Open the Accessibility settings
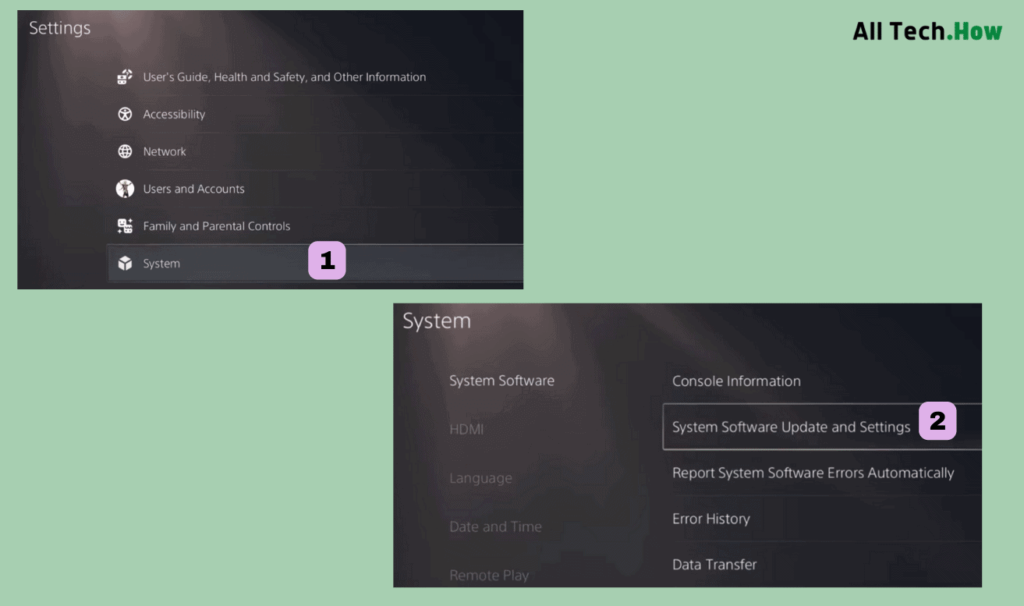This screenshot has width=1024, height=606. click(315, 114)
